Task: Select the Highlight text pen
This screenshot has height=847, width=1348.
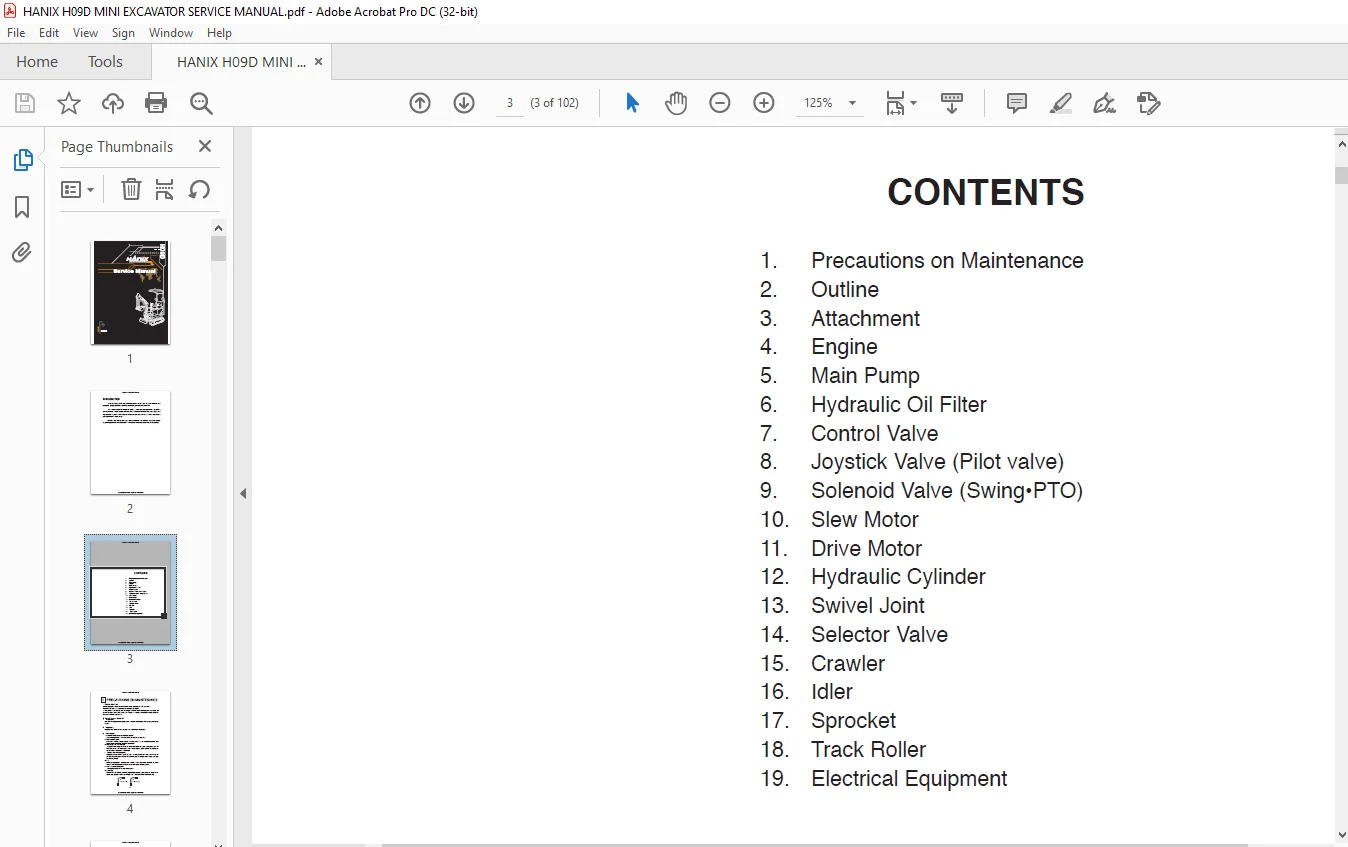Action: point(1061,103)
